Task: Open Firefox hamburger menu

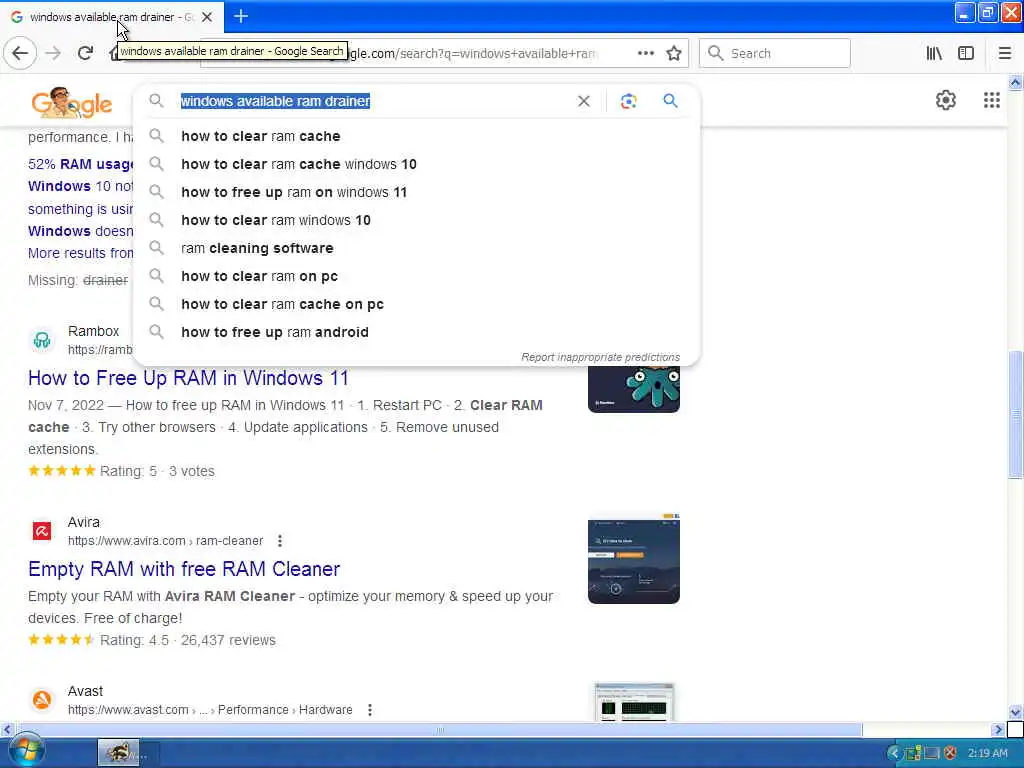Action: tap(1005, 54)
